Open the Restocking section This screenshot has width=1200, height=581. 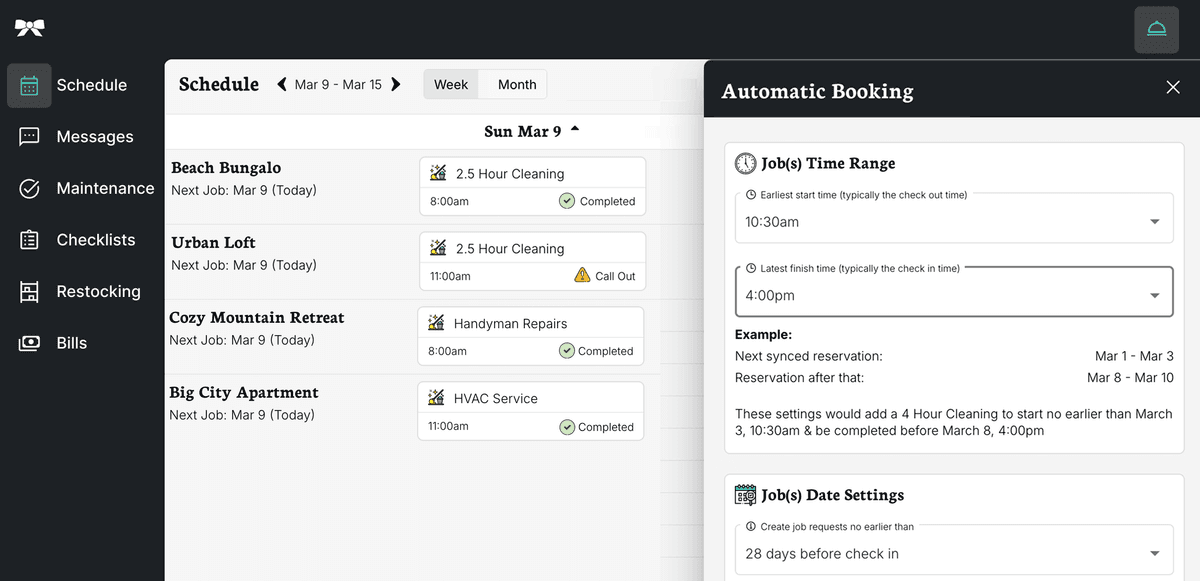pyautogui.click(x=29, y=291)
